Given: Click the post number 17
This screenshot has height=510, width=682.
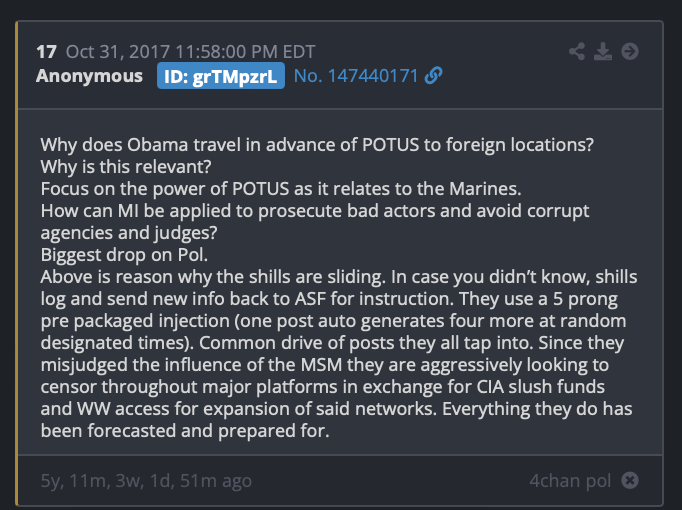Looking at the screenshot, I should [46, 51].
